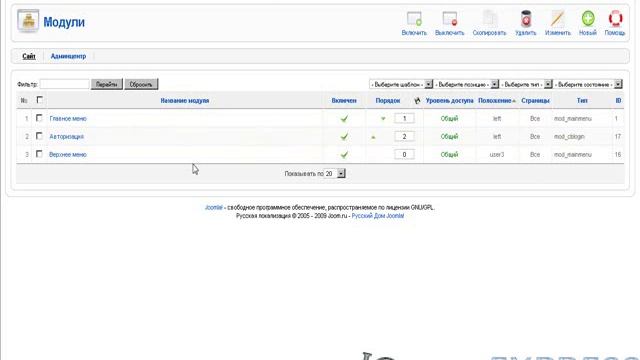640x360 pixels.
Task: Move Главное меню down with arrow
Action: point(383,119)
